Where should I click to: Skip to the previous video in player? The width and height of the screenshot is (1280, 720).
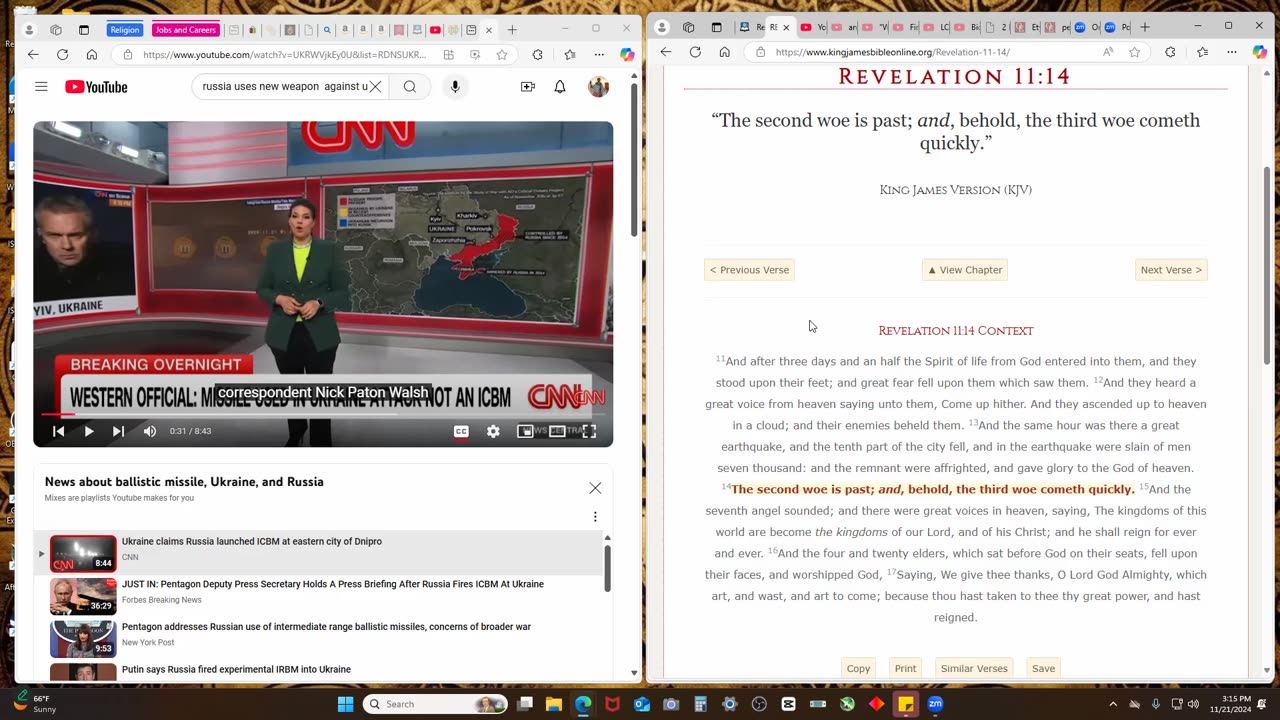58,431
